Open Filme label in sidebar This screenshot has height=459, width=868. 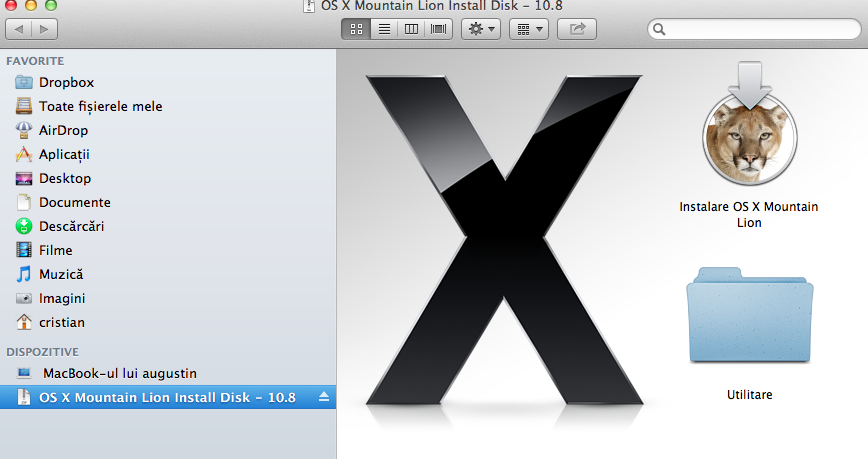[56, 250]
